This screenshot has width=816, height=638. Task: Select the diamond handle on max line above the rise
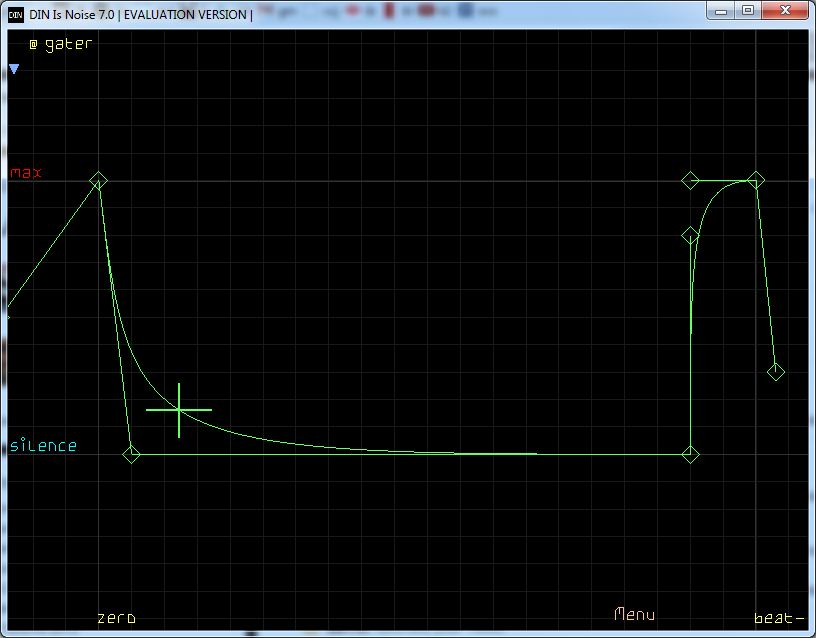click(x=690, y=180)
